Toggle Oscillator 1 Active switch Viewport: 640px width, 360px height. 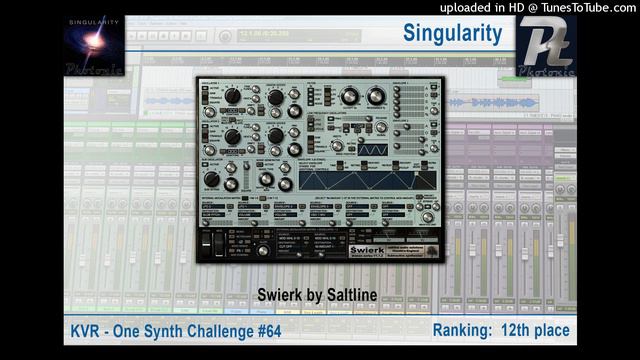coord(204,88)
